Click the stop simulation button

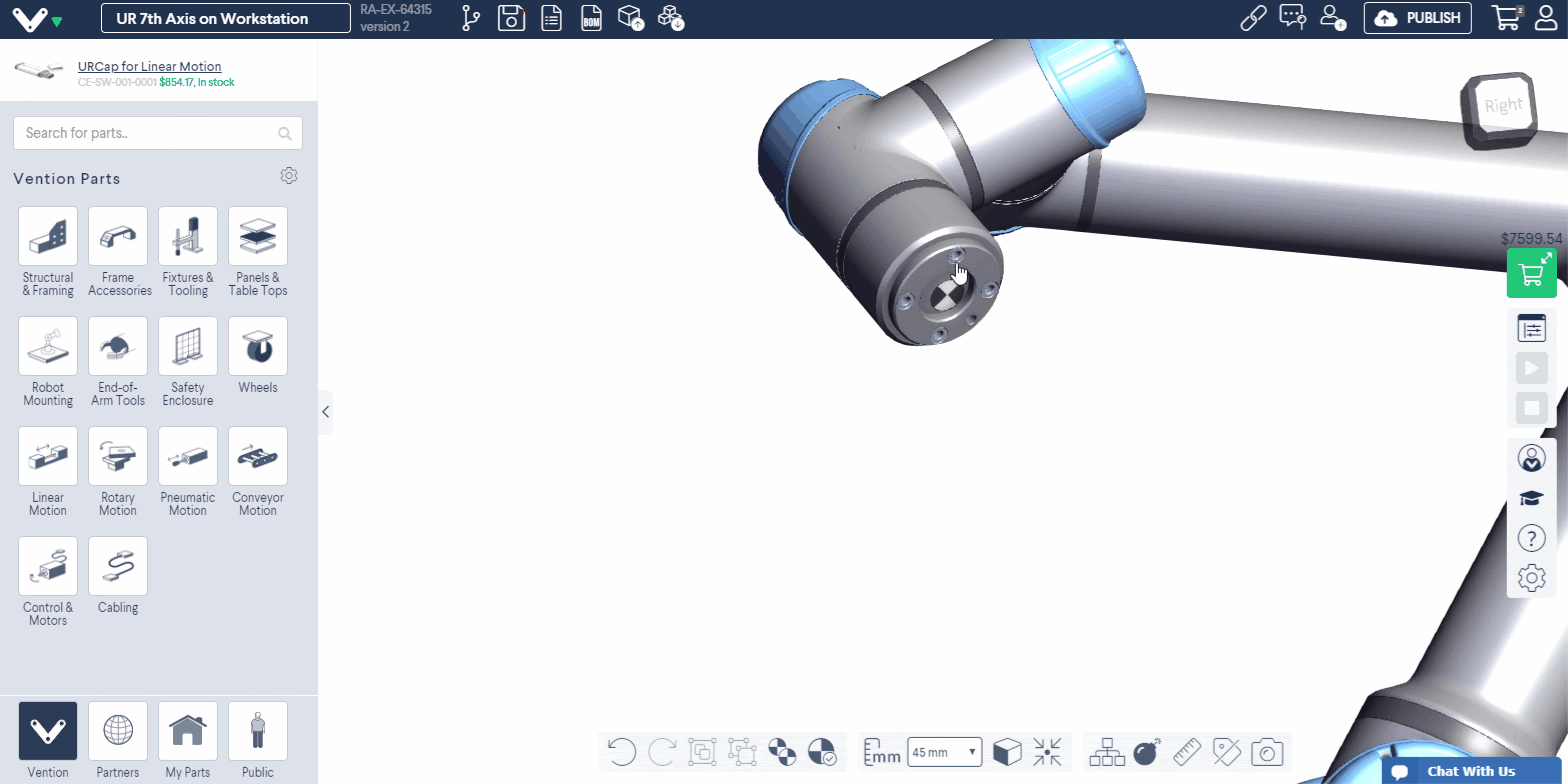point(1532,408)
